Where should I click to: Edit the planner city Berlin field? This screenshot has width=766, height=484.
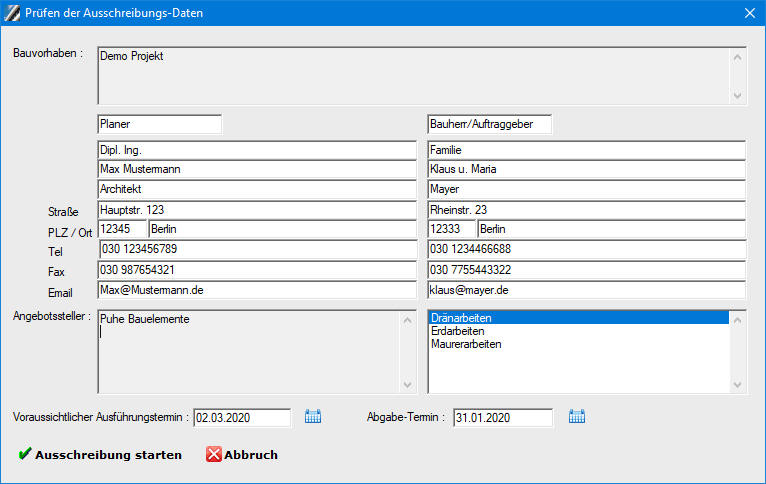tap(282, 229)
